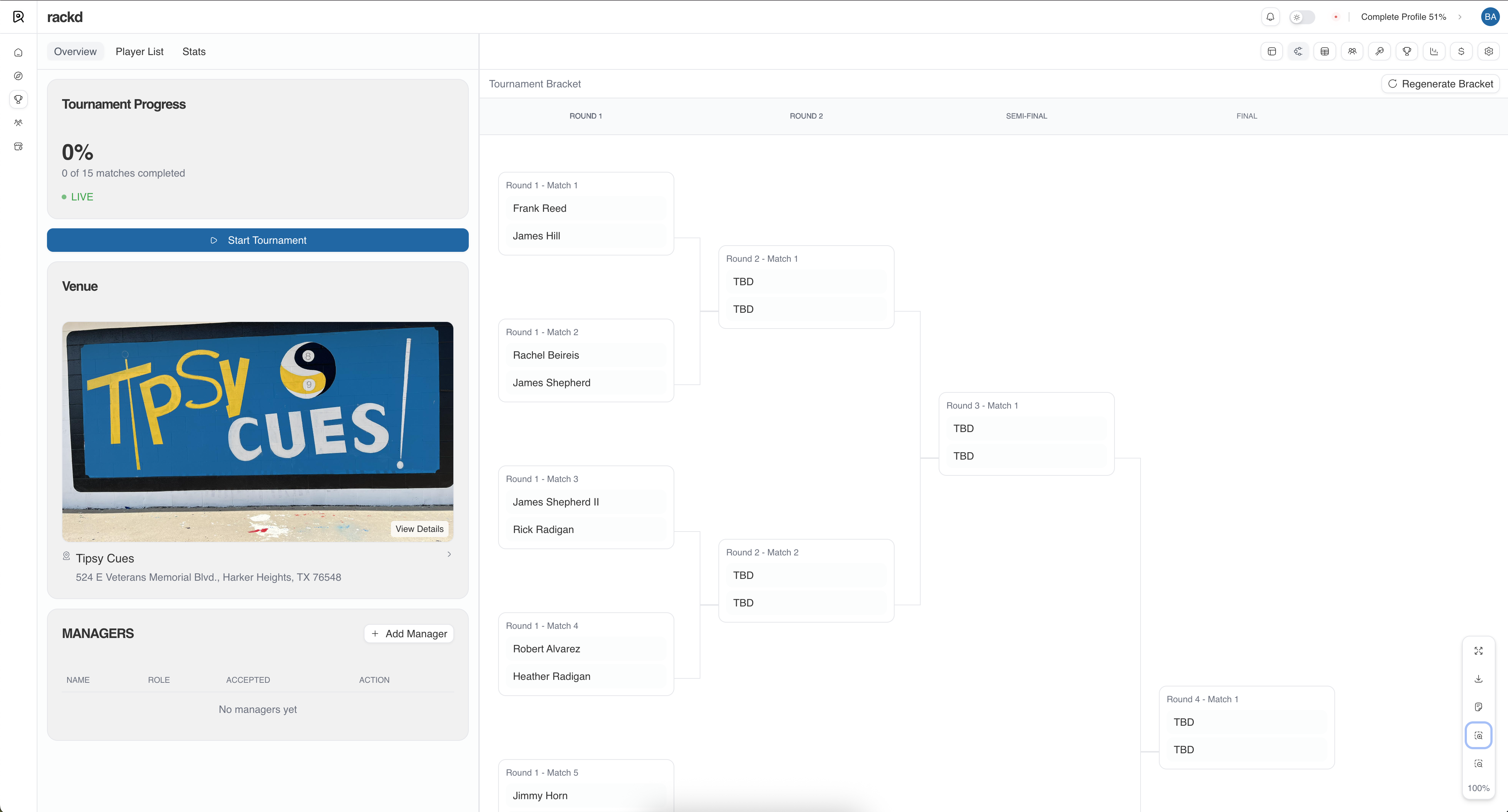Open the Tipsy Cues venue chevron
This screenshot has height=812, width=1508.
pyautogui.click(x=449, y=554)
